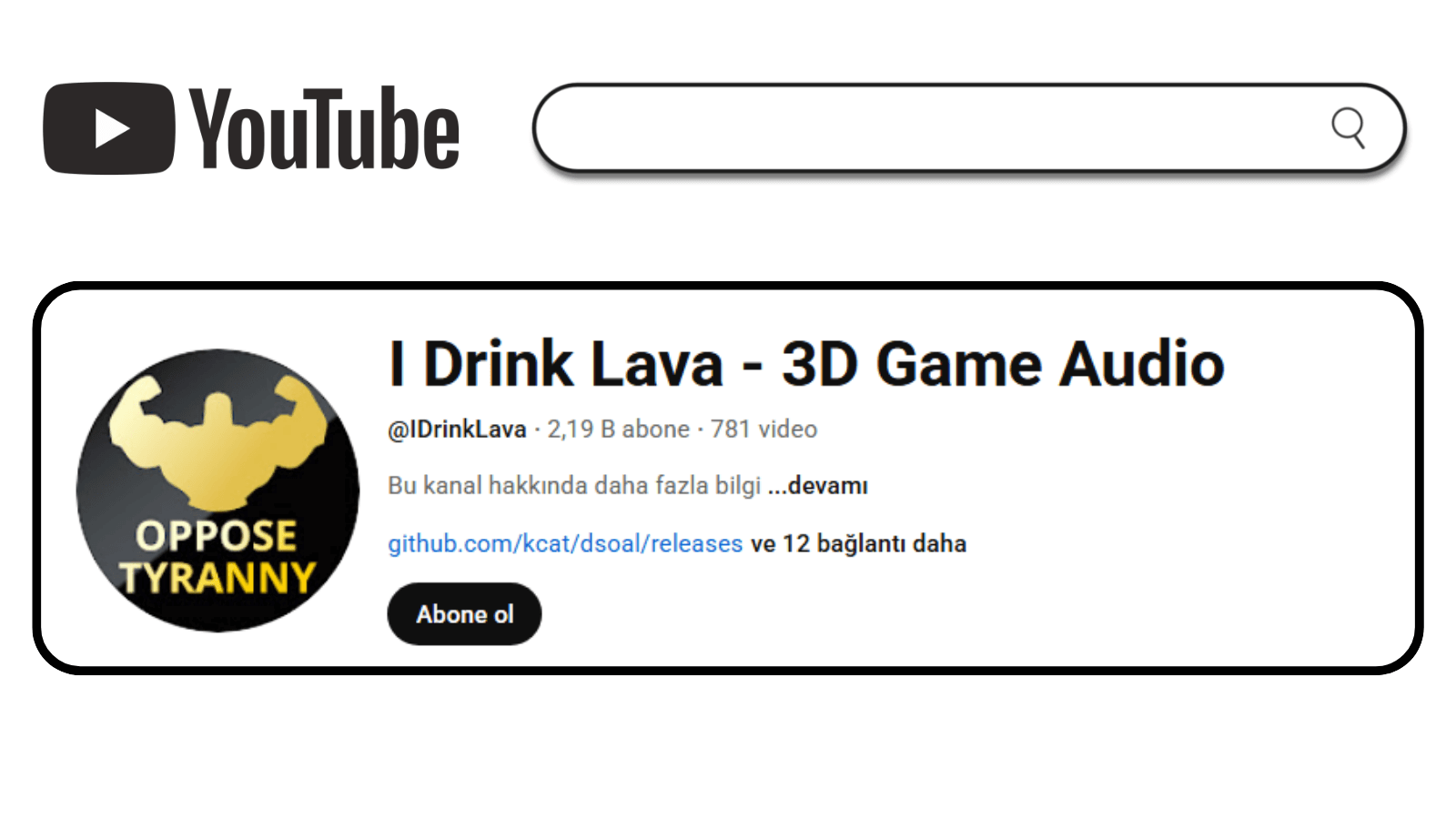The image size is (1456, 819).
Task: Click the TYRANNY text on the avatar
Action: tap(217, 578)
